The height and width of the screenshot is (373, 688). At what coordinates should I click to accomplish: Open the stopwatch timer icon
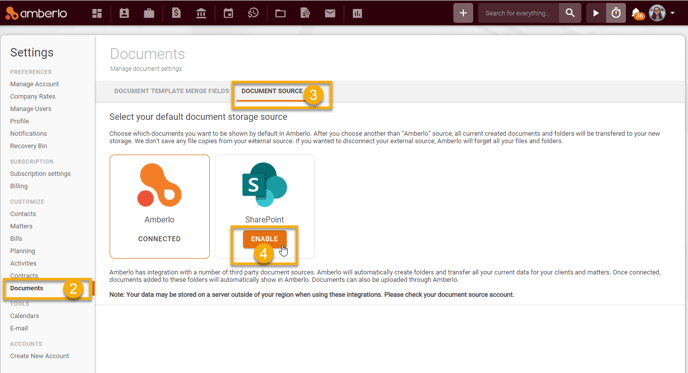(616, 13)
